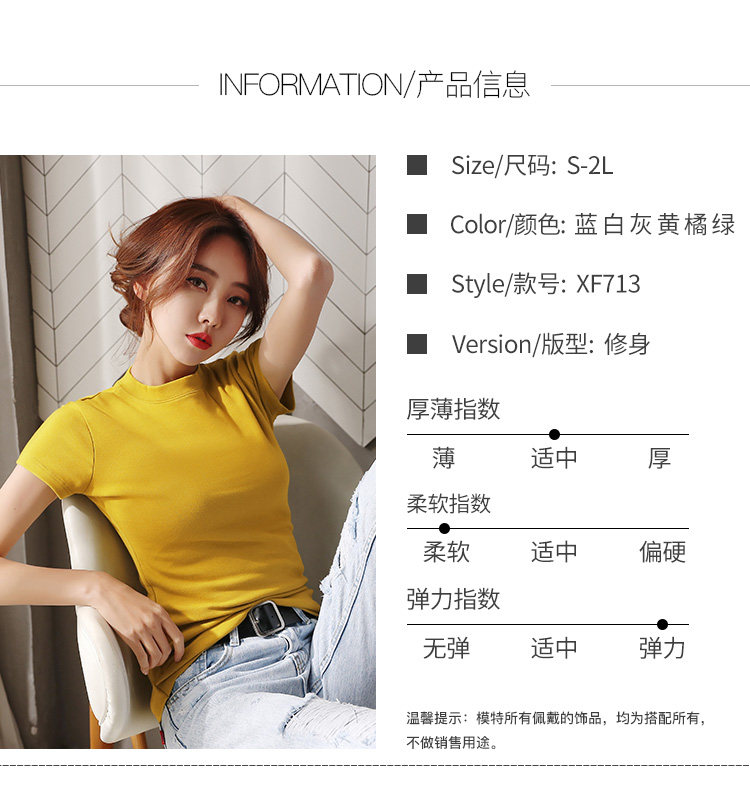
Task: Click the square bullet beside Version/版型
Action: click(416, 344)
